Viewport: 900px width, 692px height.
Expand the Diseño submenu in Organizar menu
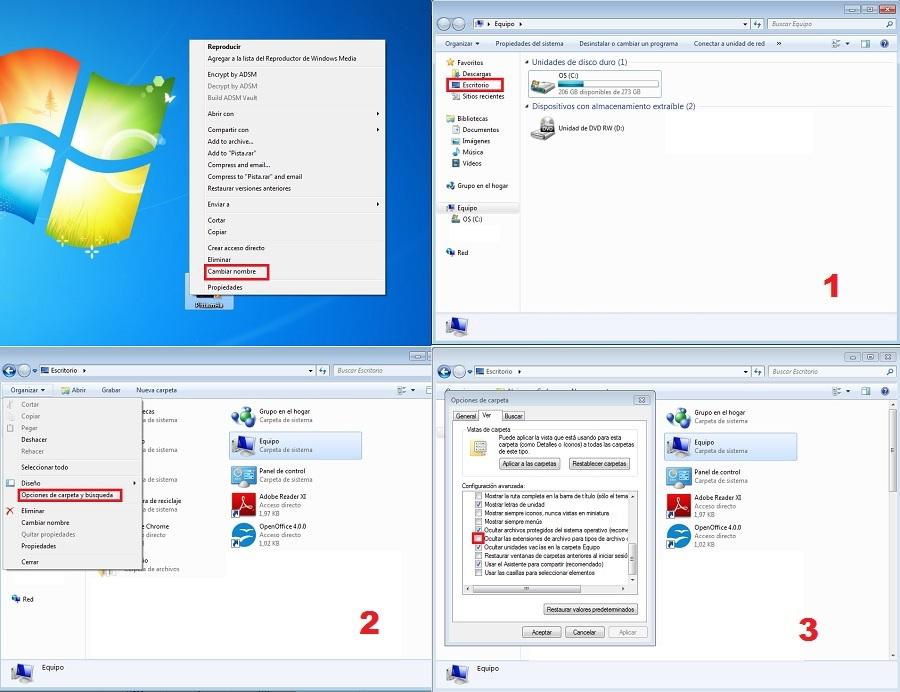pyautogui.click(x=134, y=483)
